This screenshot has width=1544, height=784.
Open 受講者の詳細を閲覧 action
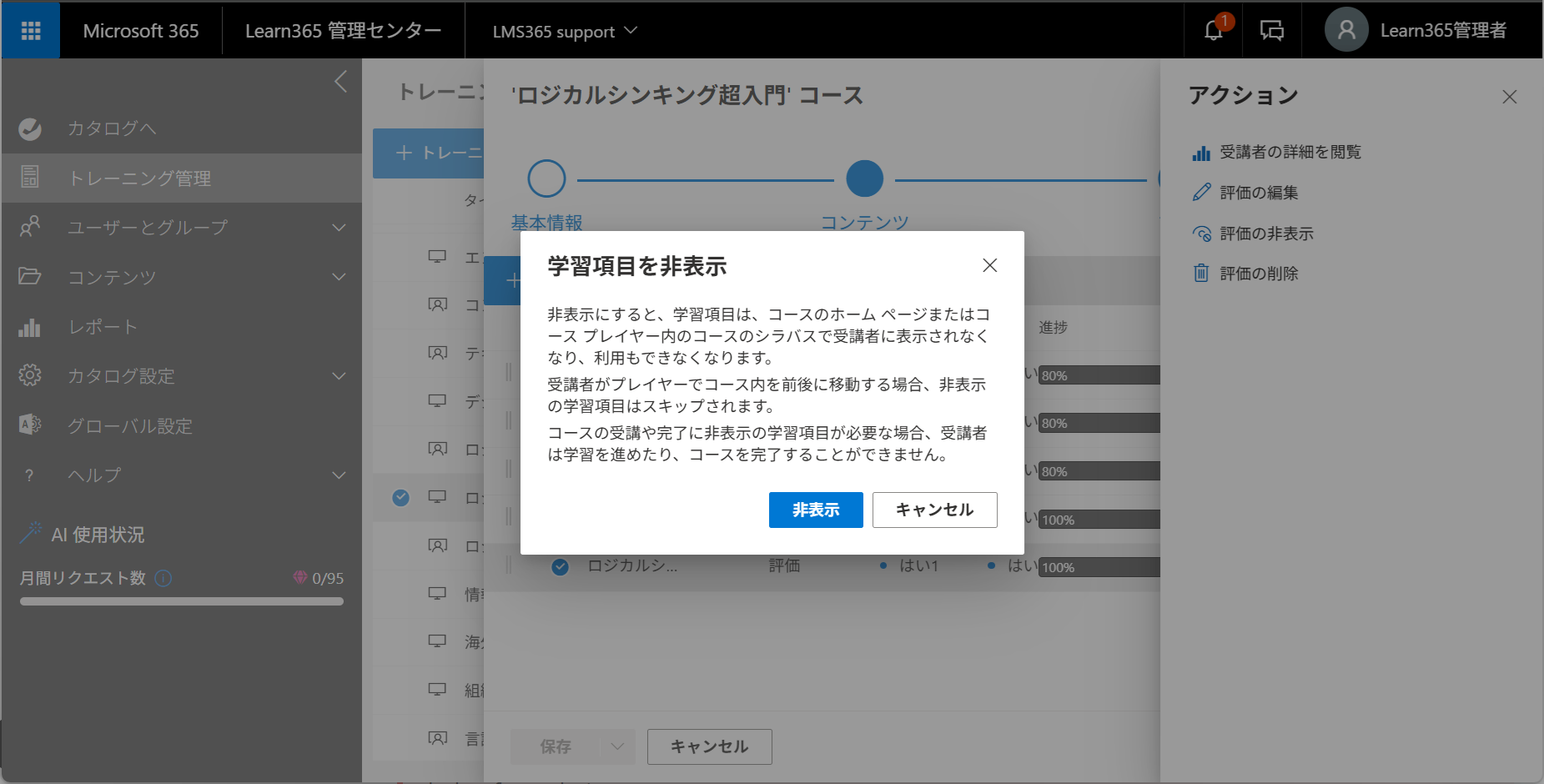pos(1290,152)
